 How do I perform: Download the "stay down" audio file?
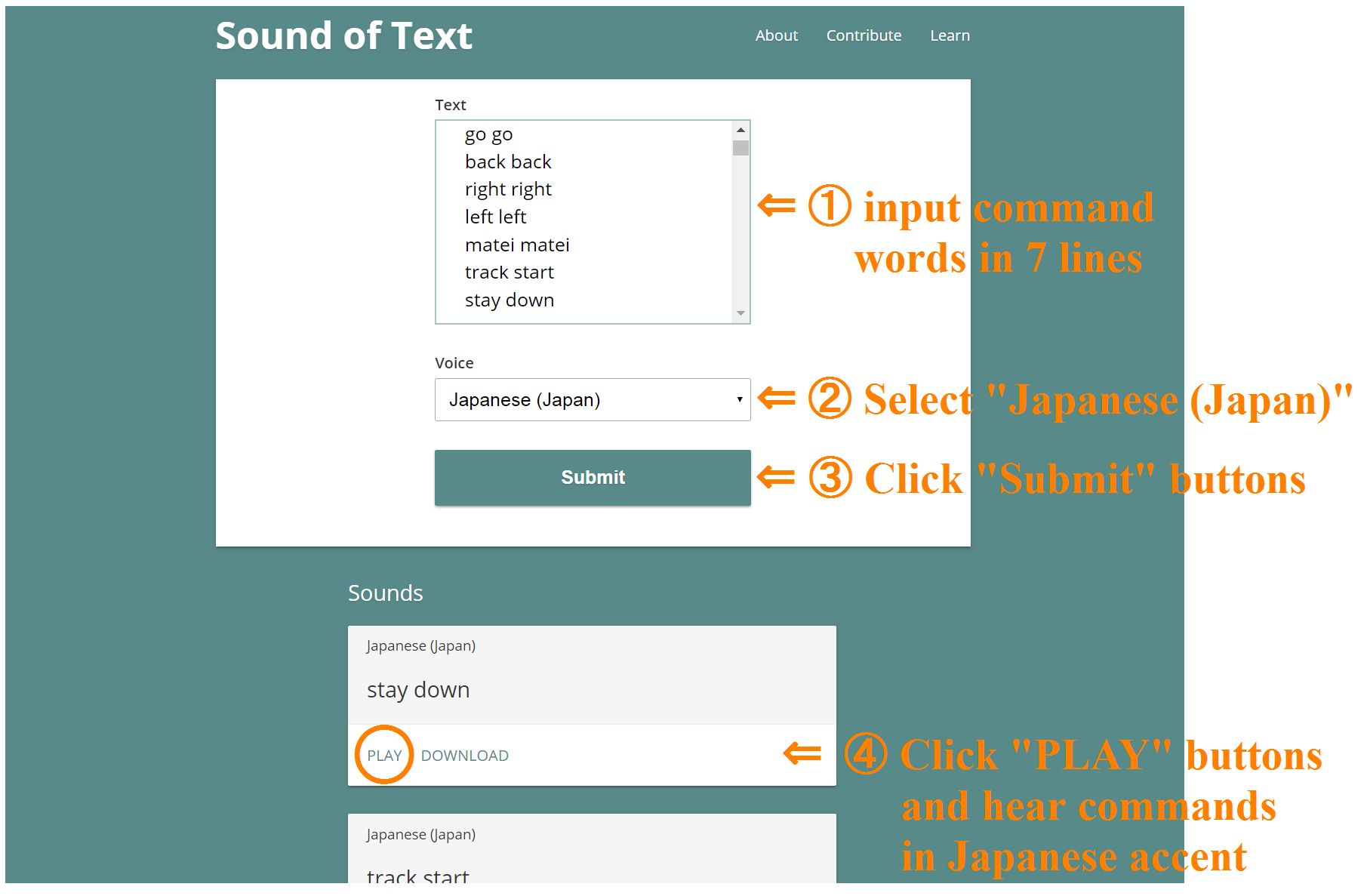pos(465,754)
